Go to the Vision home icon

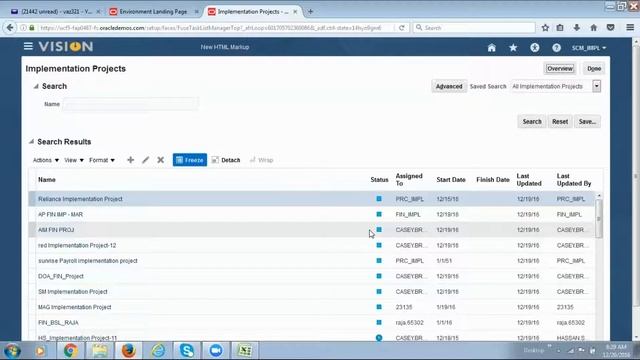point(491,48)
